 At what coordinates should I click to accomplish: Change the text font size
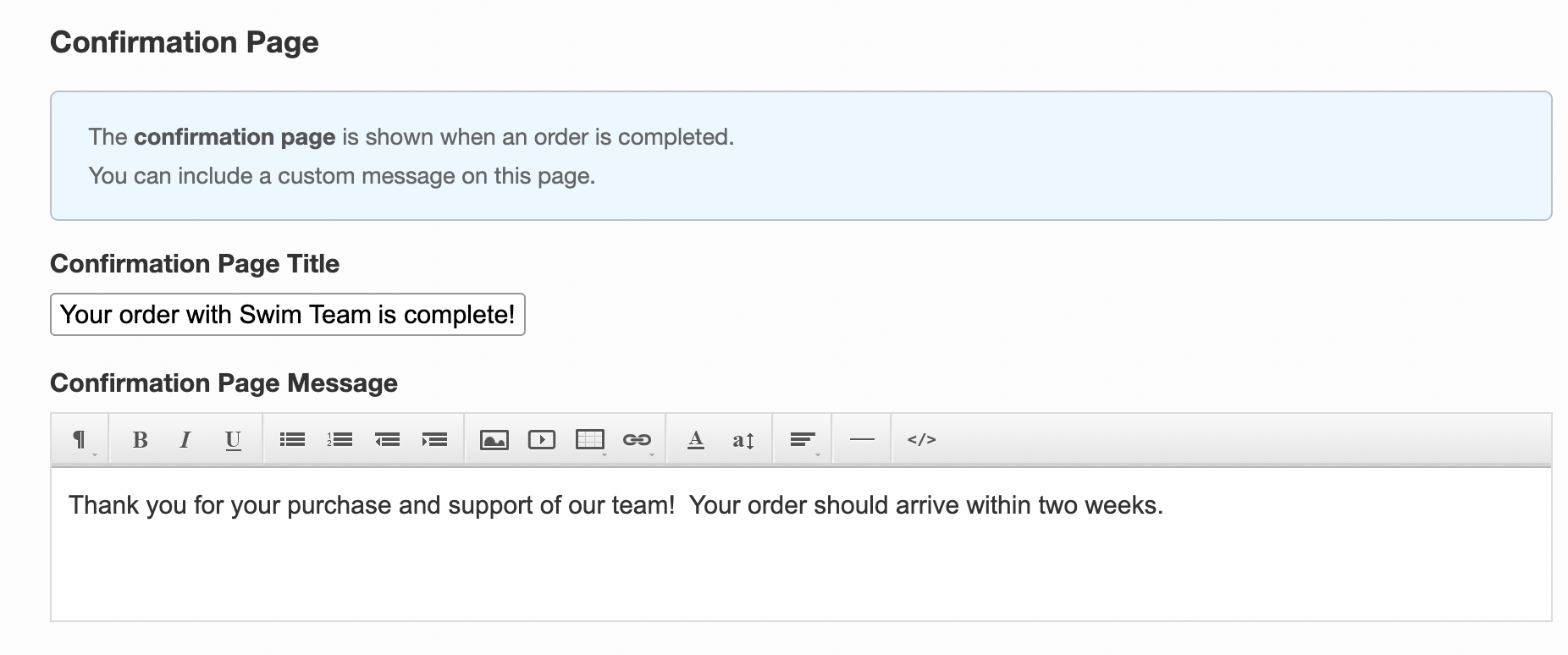pyautogui.click(x=743, y=439)
